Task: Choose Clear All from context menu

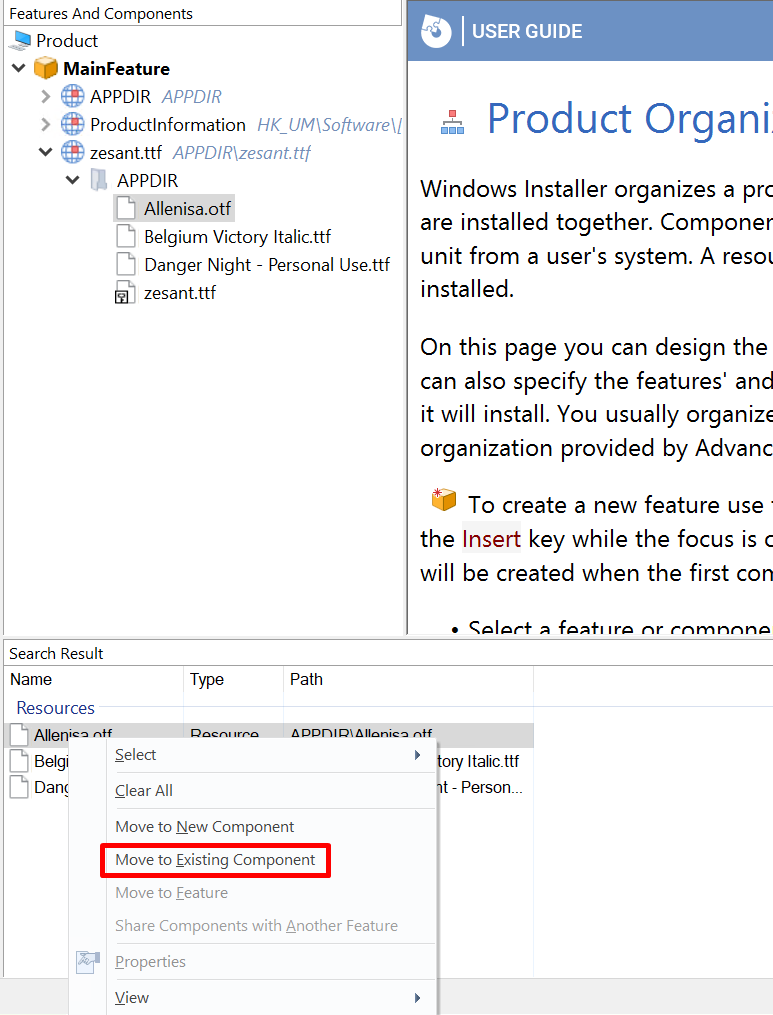Action: coord(144,791)
